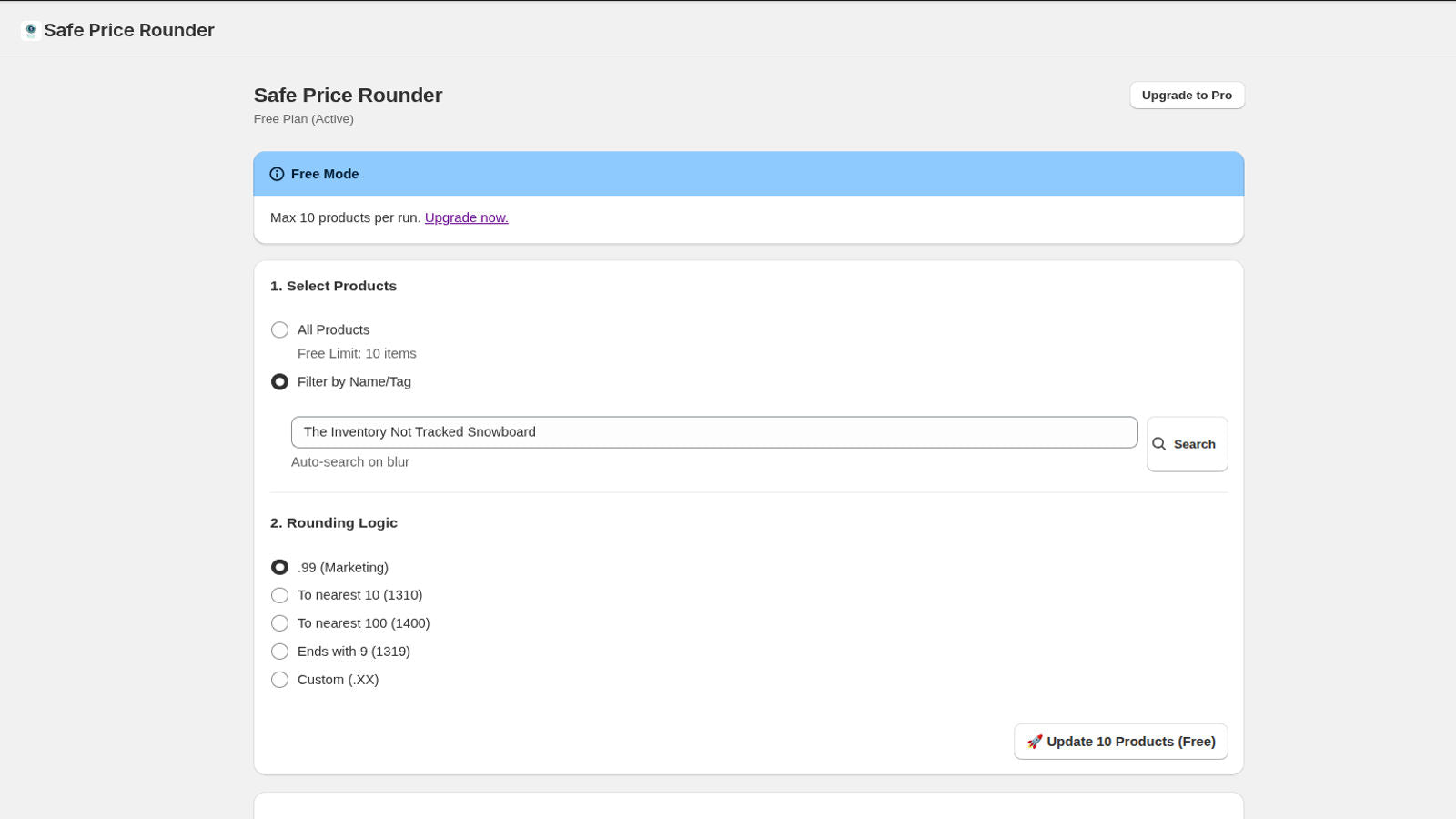
Task: Select To nearest 10 (1310) rounding
Action: click(x=279, y=595)
